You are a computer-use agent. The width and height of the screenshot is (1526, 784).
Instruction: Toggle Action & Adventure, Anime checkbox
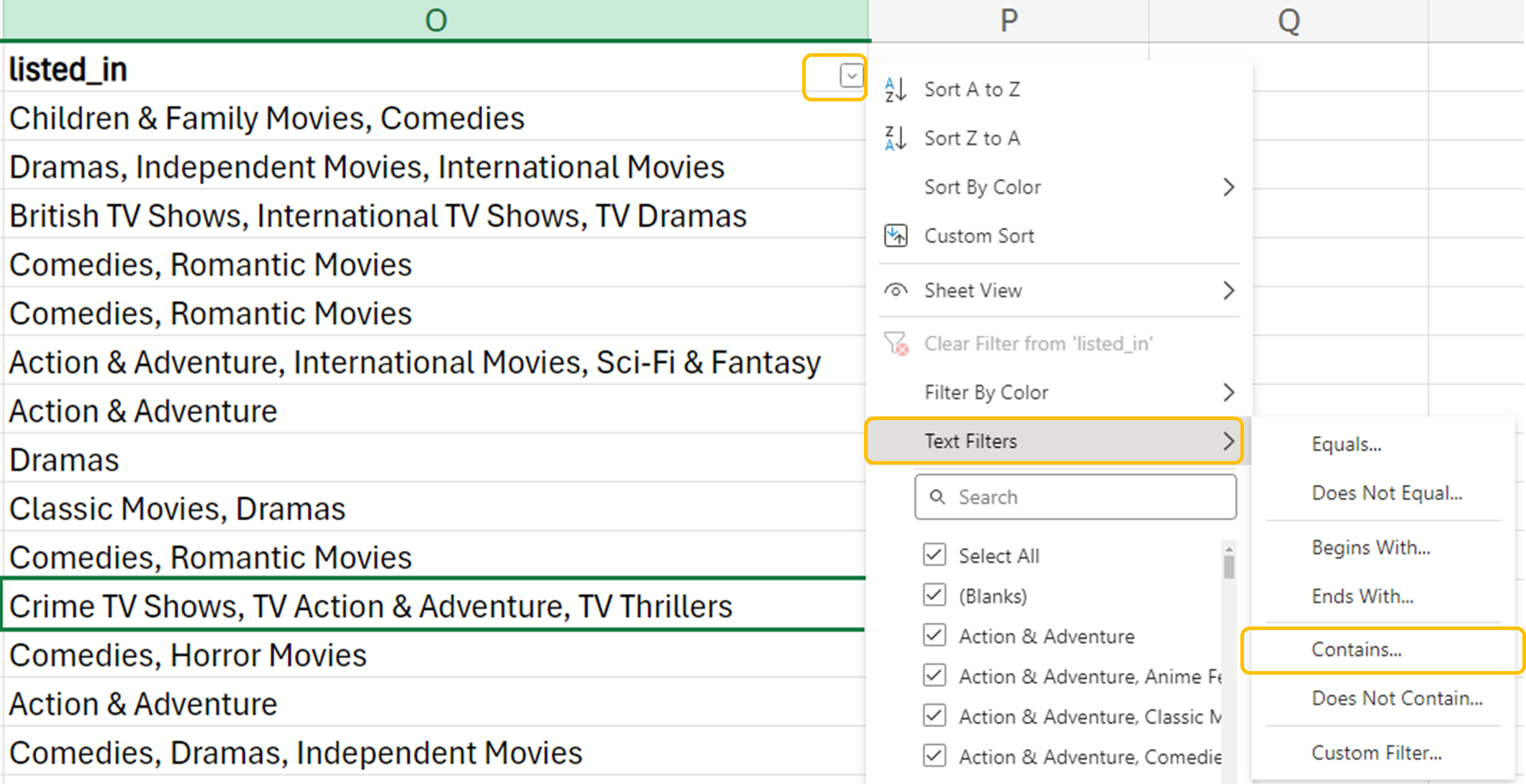click(934, 676)
